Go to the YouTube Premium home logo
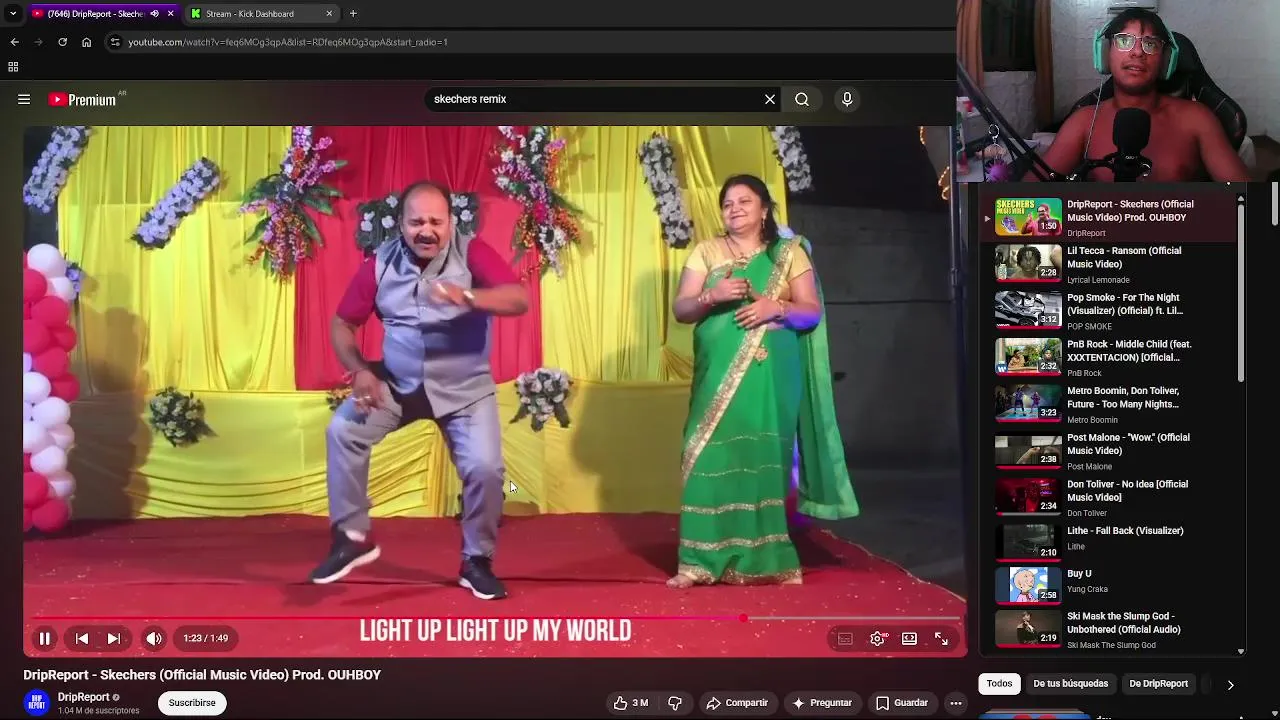1280x720 pixels. click(x=82, y=99)
